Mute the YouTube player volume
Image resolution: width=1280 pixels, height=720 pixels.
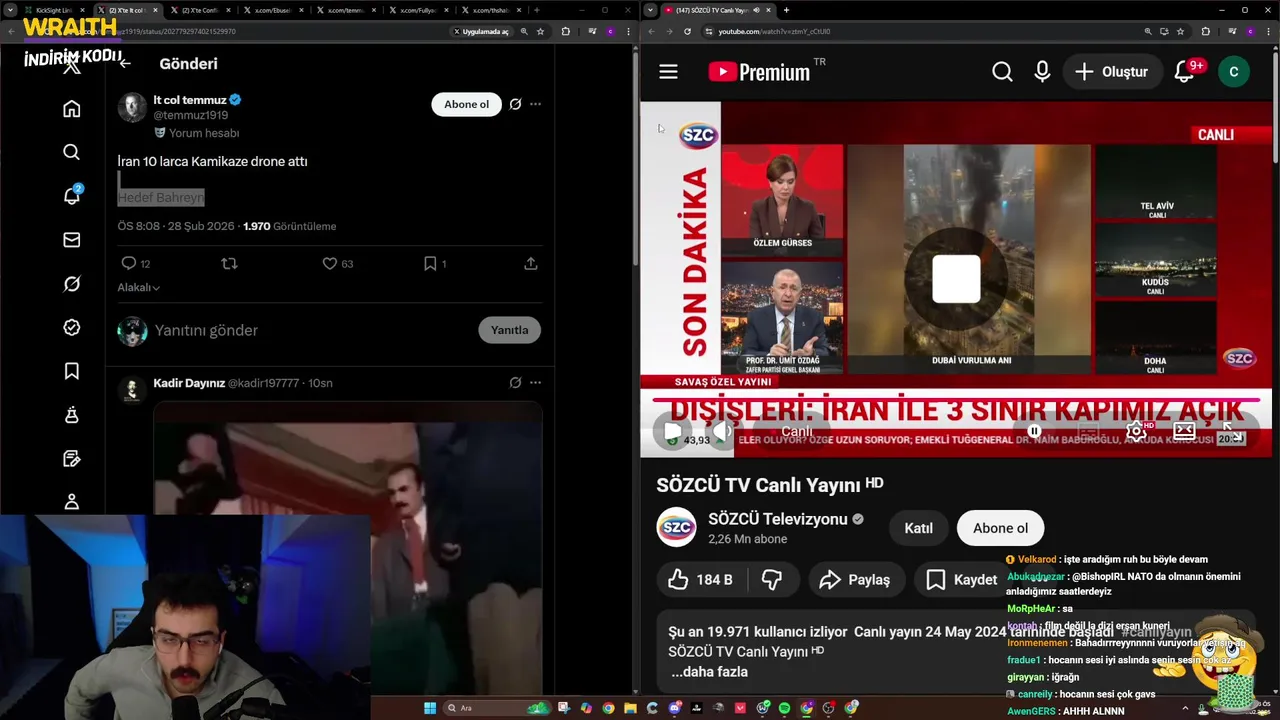(x=722, y=431)
